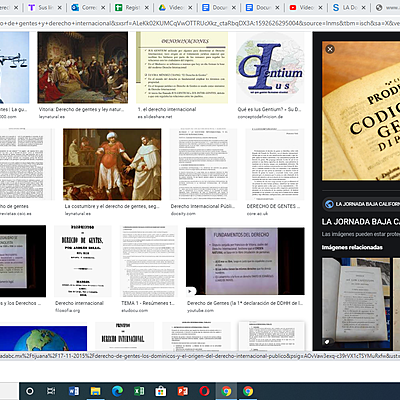
Task: Click the 'conceptodefinicion.de' source text
Action: click(260, 117)
